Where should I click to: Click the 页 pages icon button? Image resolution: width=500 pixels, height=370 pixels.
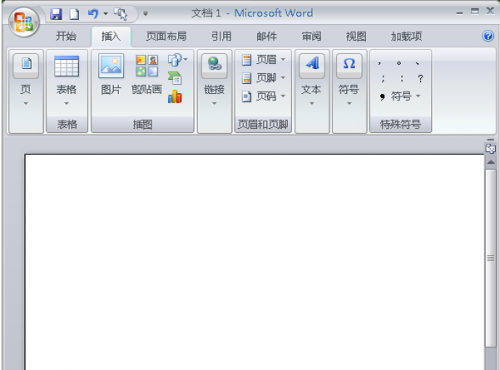(26, 66)
